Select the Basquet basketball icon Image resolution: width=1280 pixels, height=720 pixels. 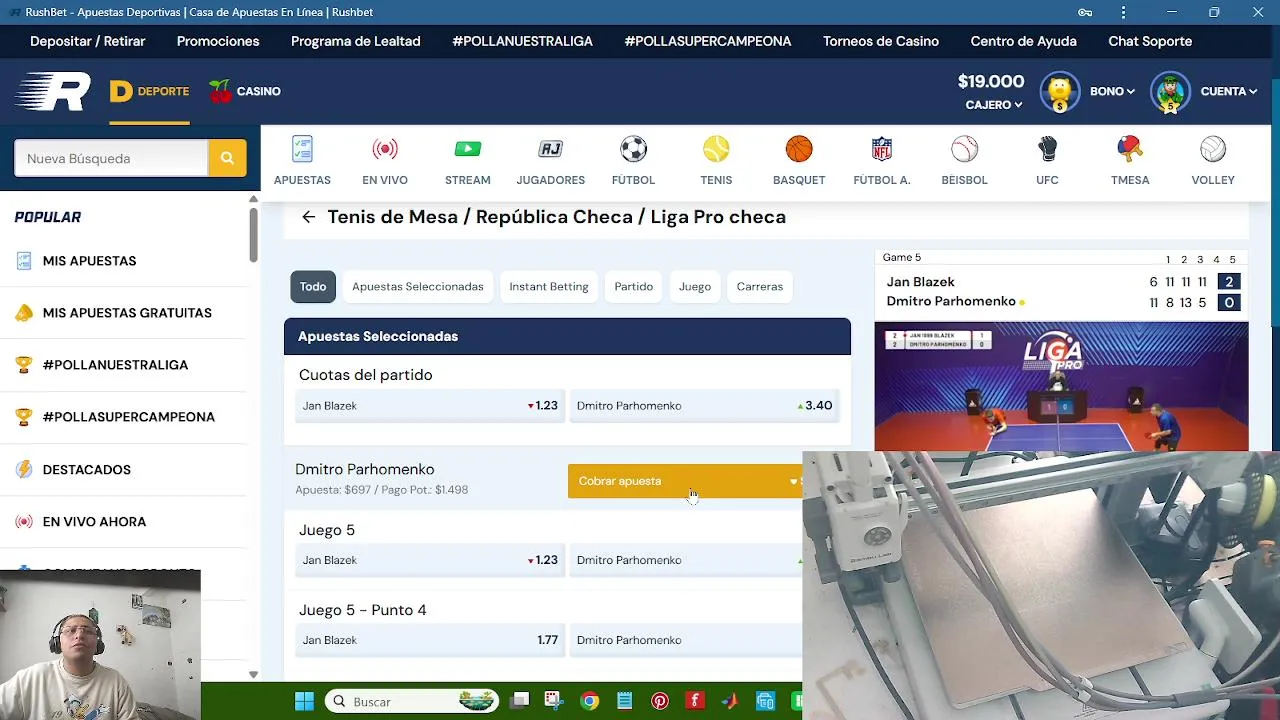click(x=799, y=149)
